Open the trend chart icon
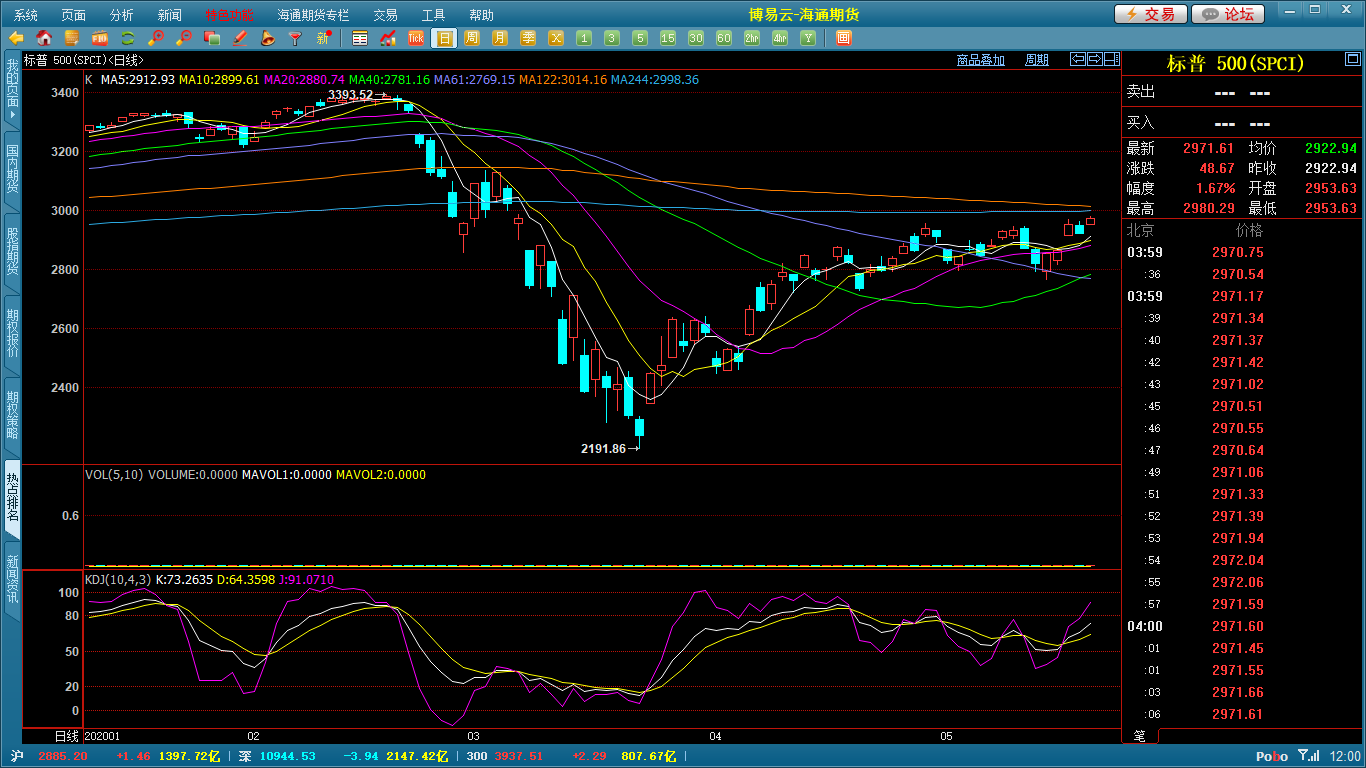Viewport: 1366px width, 768px height. (388, 38)
